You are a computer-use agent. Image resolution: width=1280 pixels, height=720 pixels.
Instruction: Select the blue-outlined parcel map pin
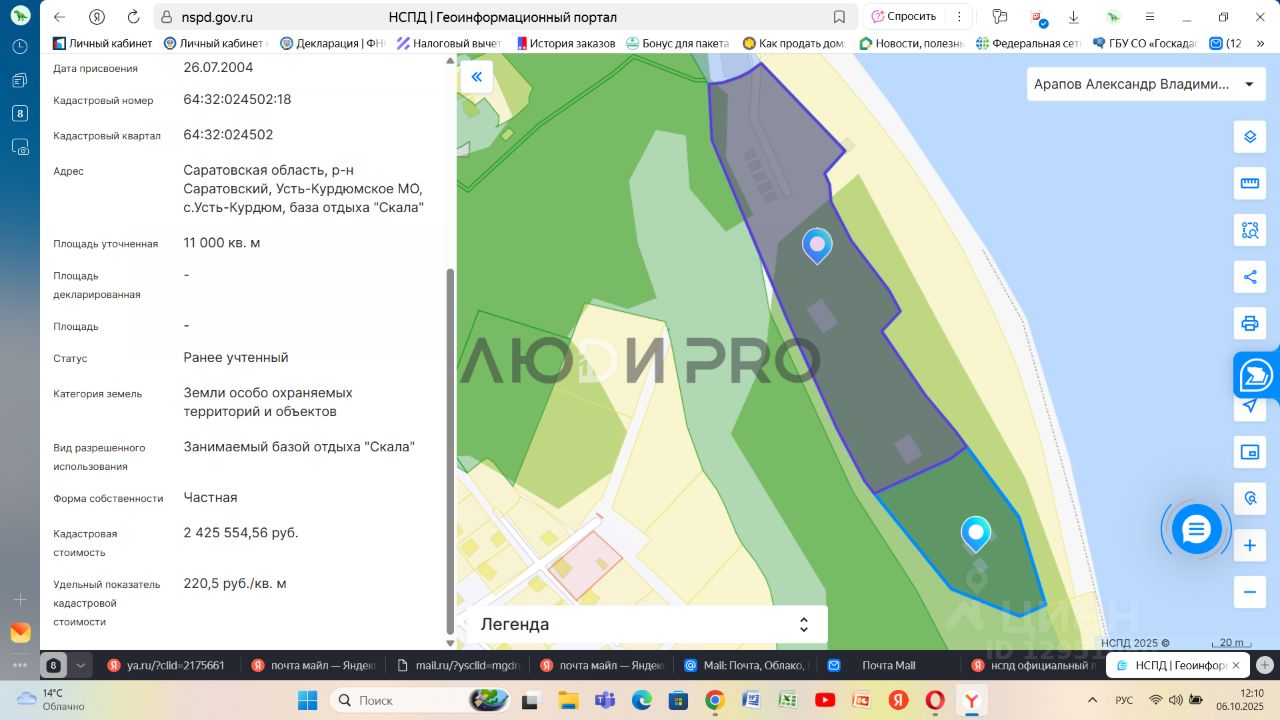975,534
